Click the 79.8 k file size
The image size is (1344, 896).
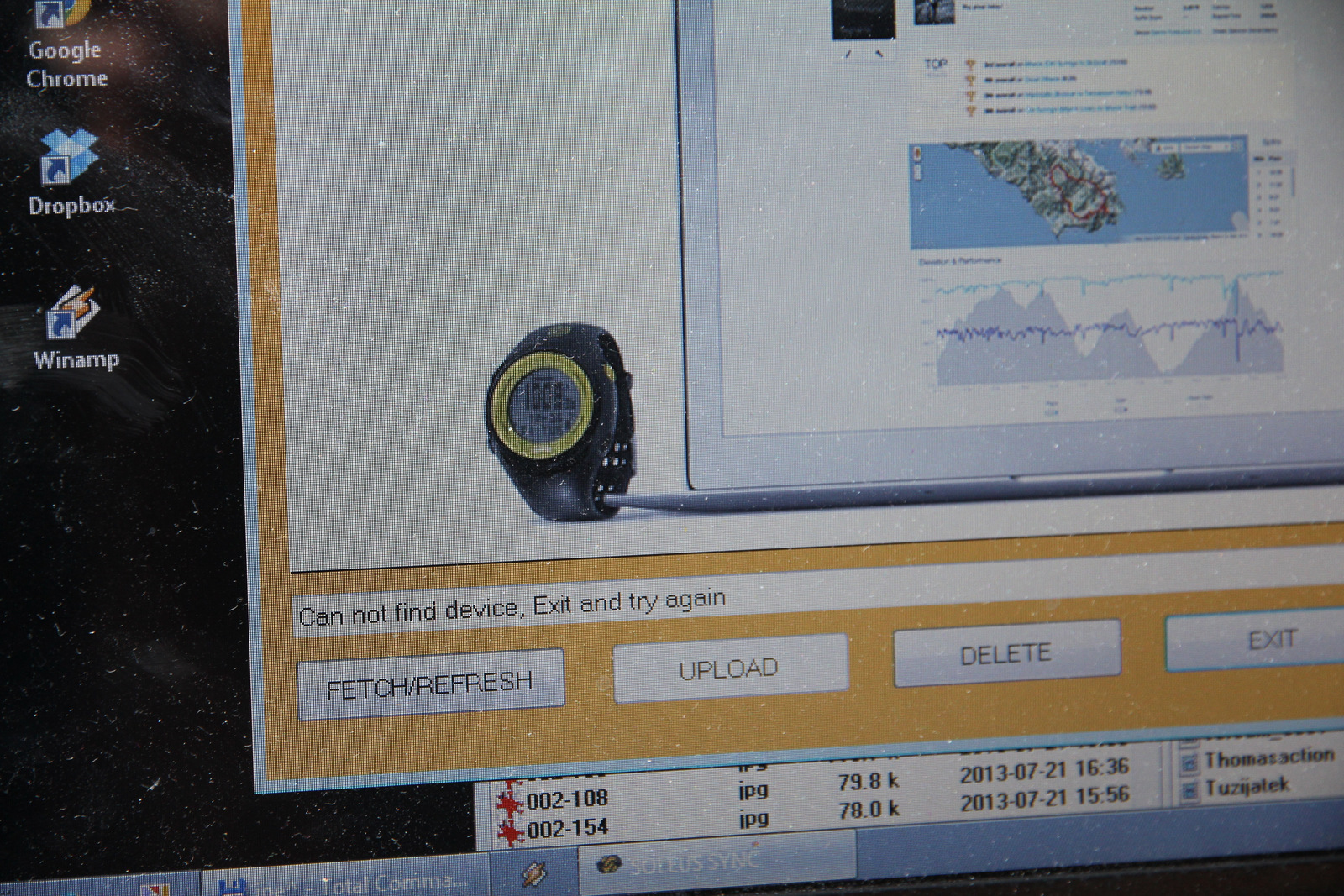pyautogui.click(x=868, y=782)
